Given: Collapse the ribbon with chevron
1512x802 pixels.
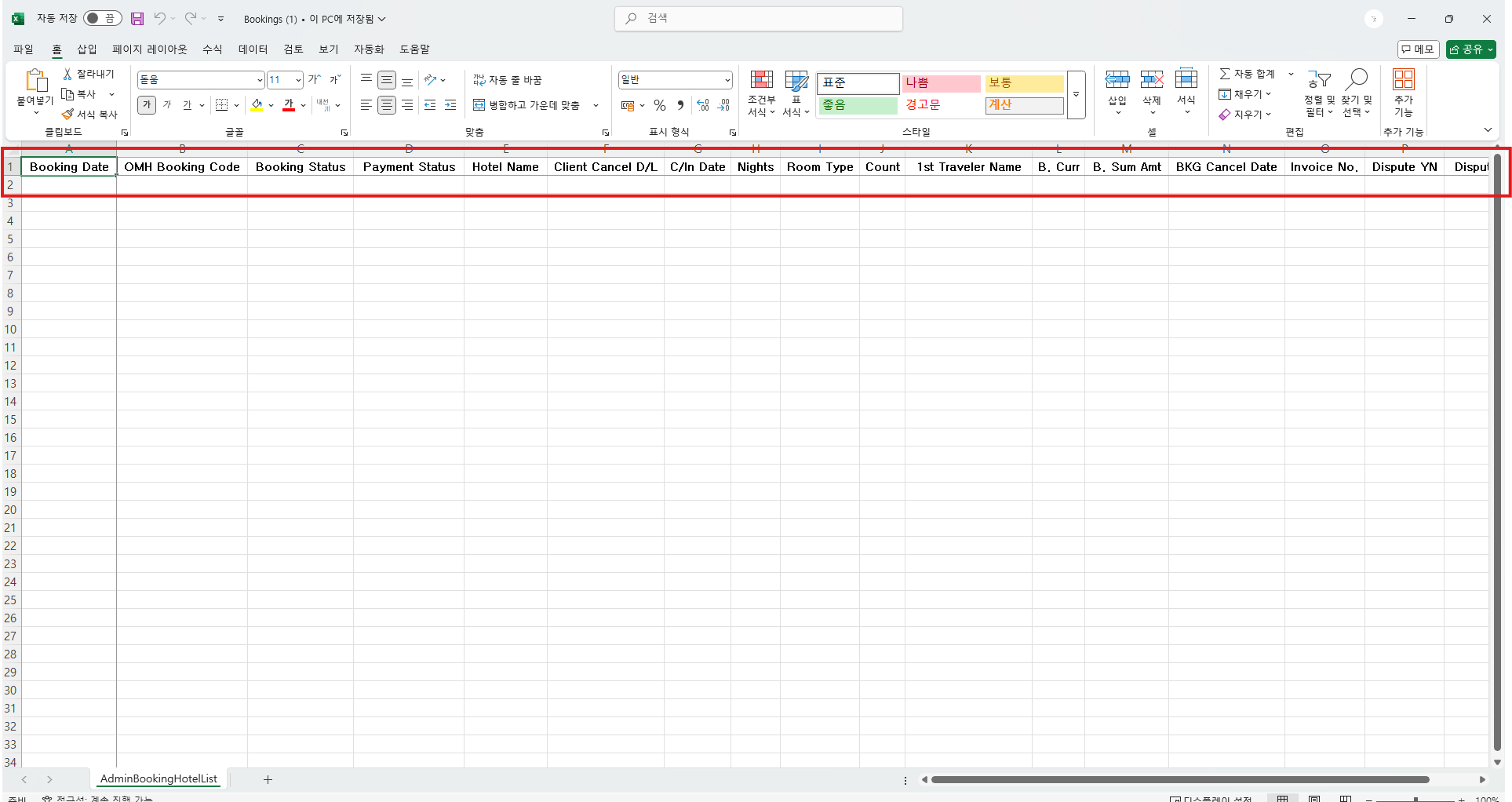Looking at the screenshot, I should tap(1488, 130).
